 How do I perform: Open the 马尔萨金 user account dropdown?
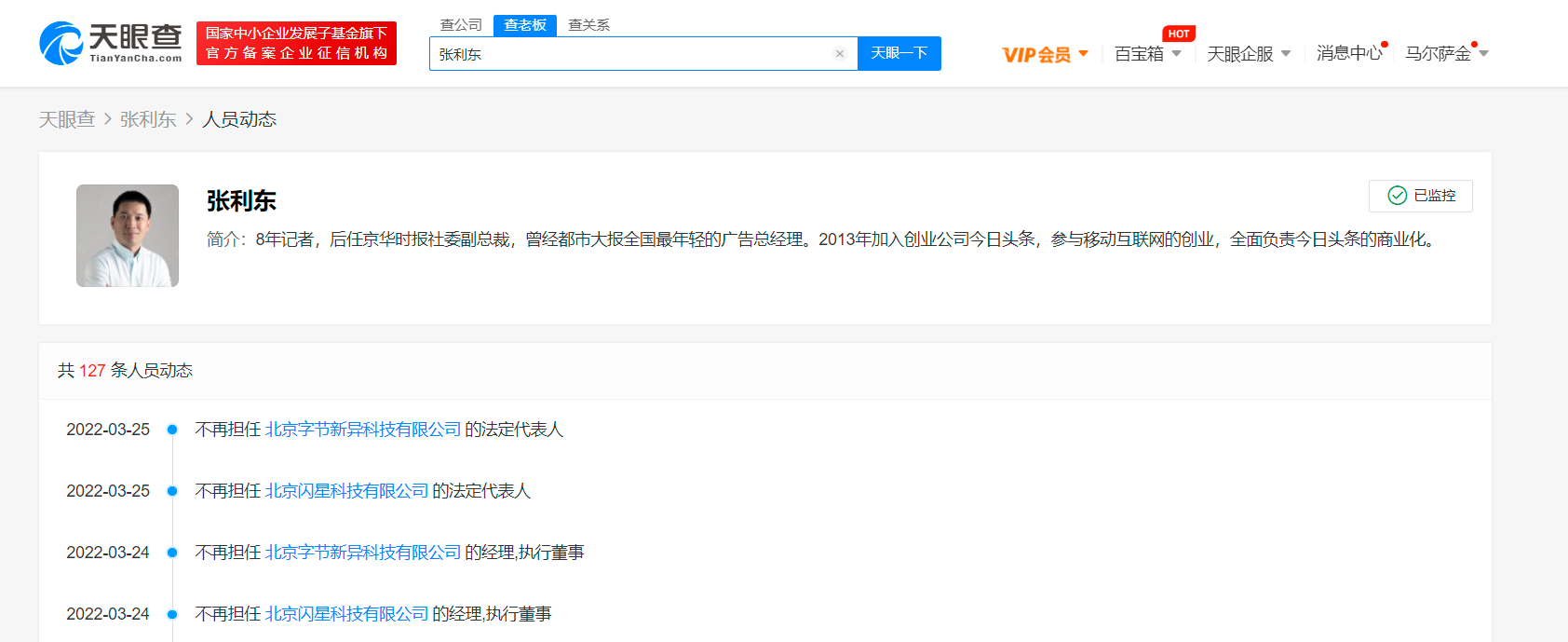1446,53
